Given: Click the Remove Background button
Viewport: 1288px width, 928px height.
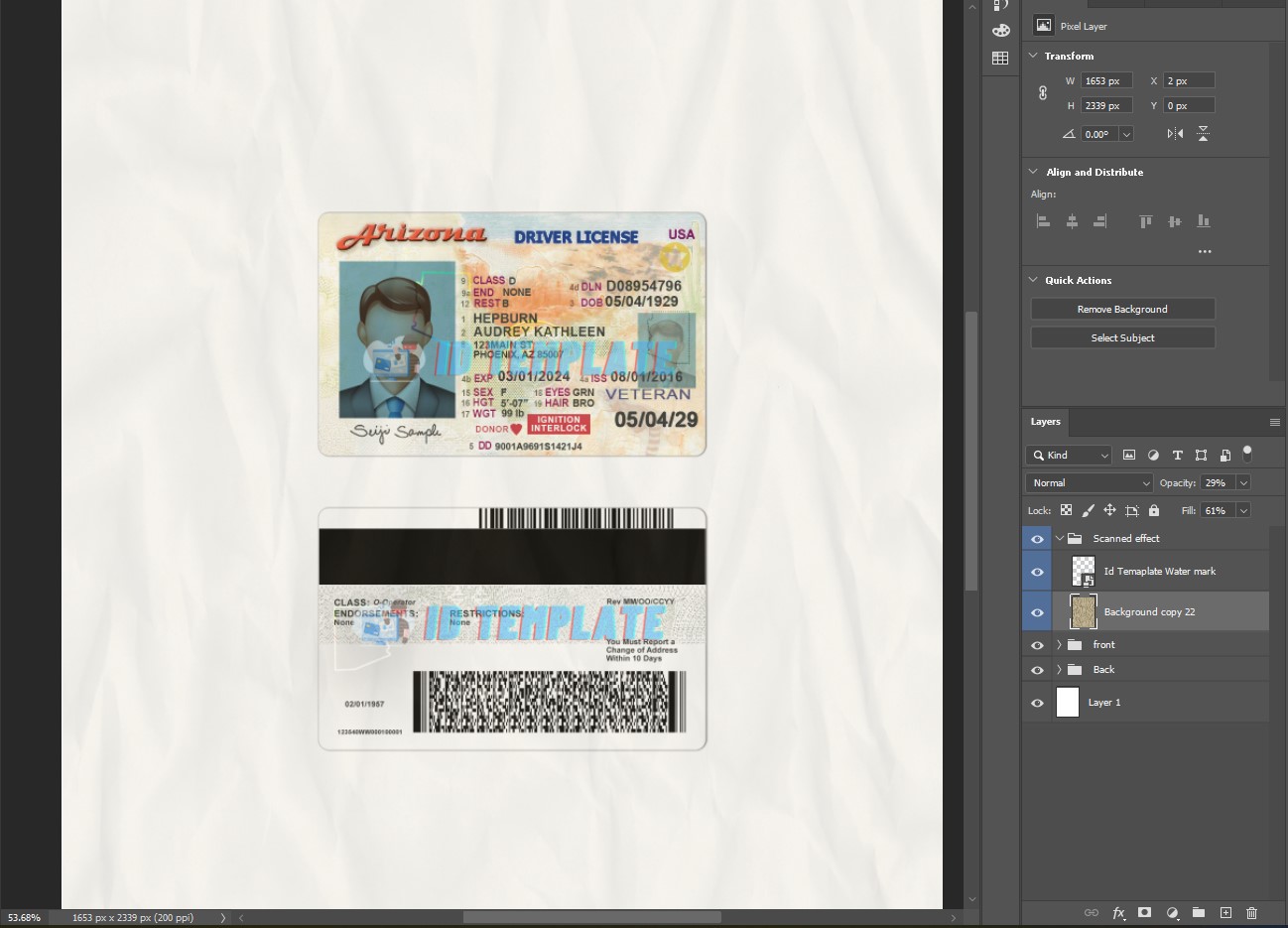Looking at the screenshot, I should pyautogui.click(x=1122, y=309).
